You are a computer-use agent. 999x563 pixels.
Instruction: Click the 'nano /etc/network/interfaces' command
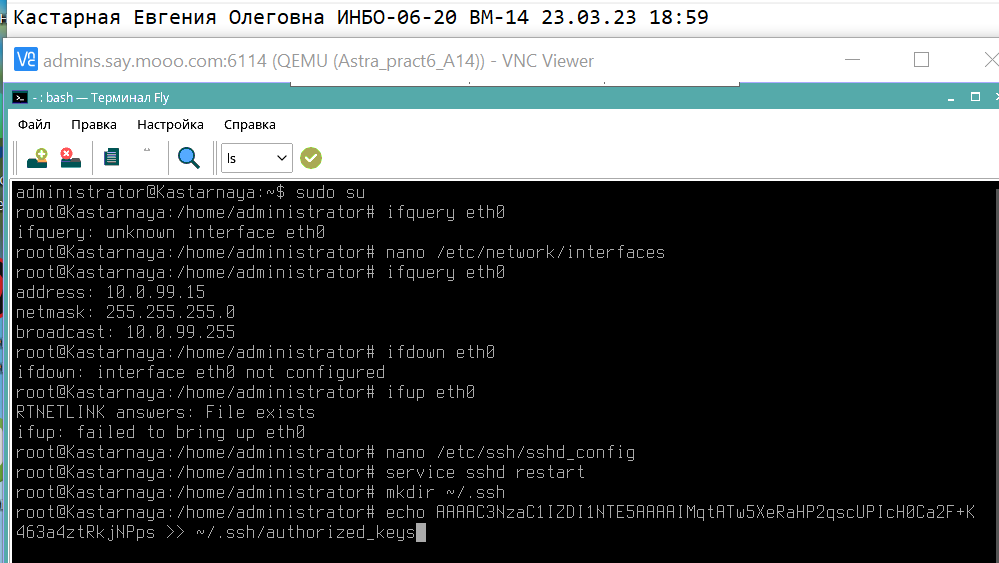tap(525, 252)
